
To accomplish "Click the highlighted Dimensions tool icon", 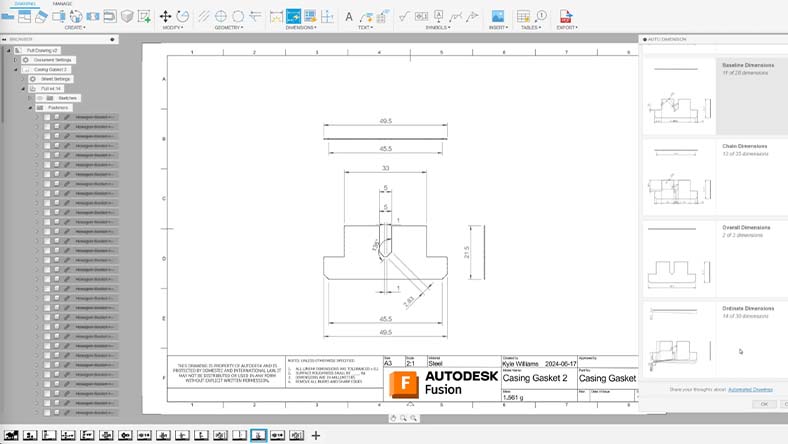I will [294, 17].
